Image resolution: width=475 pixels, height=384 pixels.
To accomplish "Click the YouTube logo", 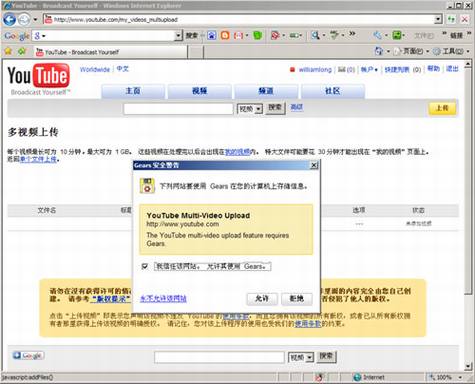I will click(x=39, y=79).
